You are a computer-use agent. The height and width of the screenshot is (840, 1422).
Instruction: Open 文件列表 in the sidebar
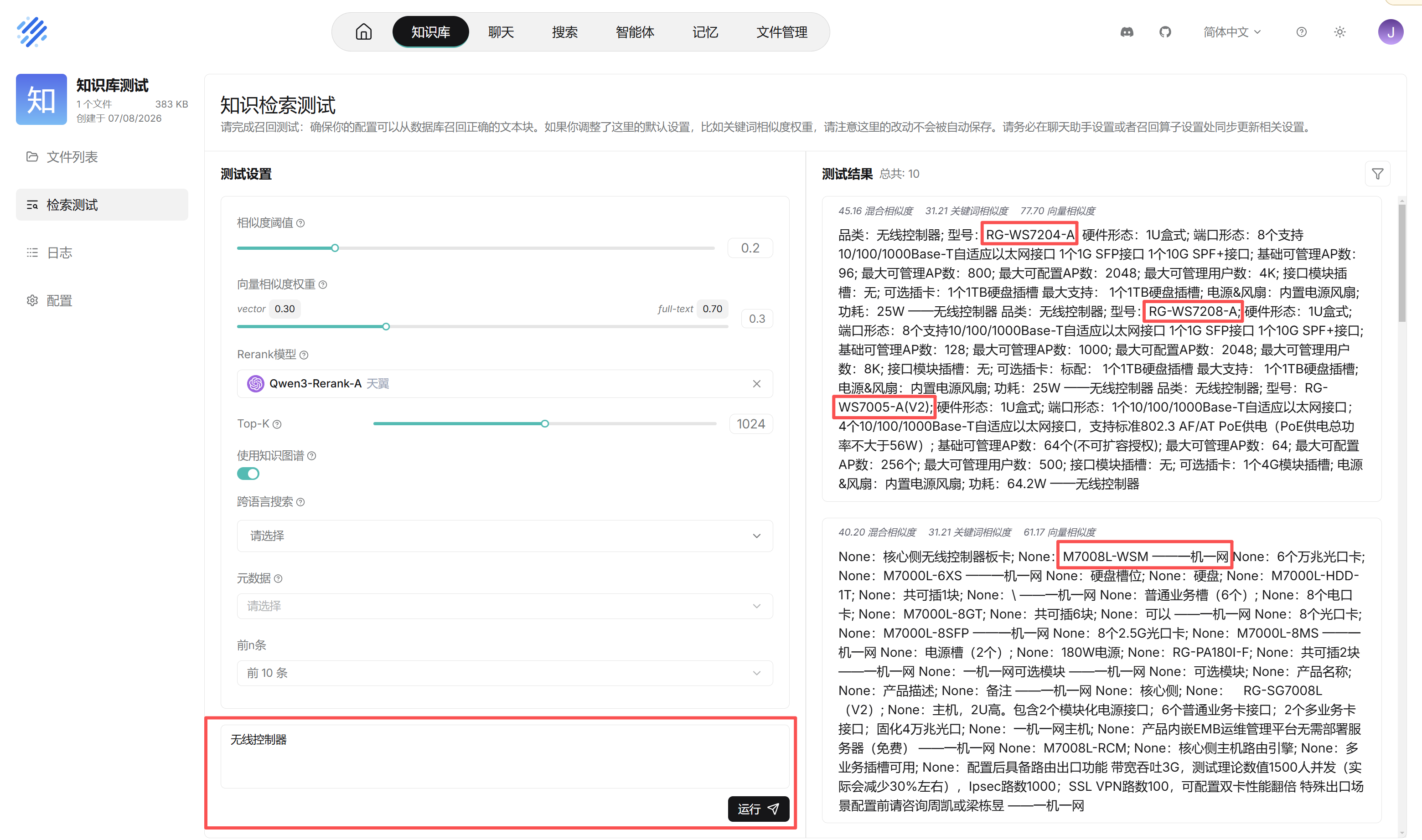tap(102, 157)
